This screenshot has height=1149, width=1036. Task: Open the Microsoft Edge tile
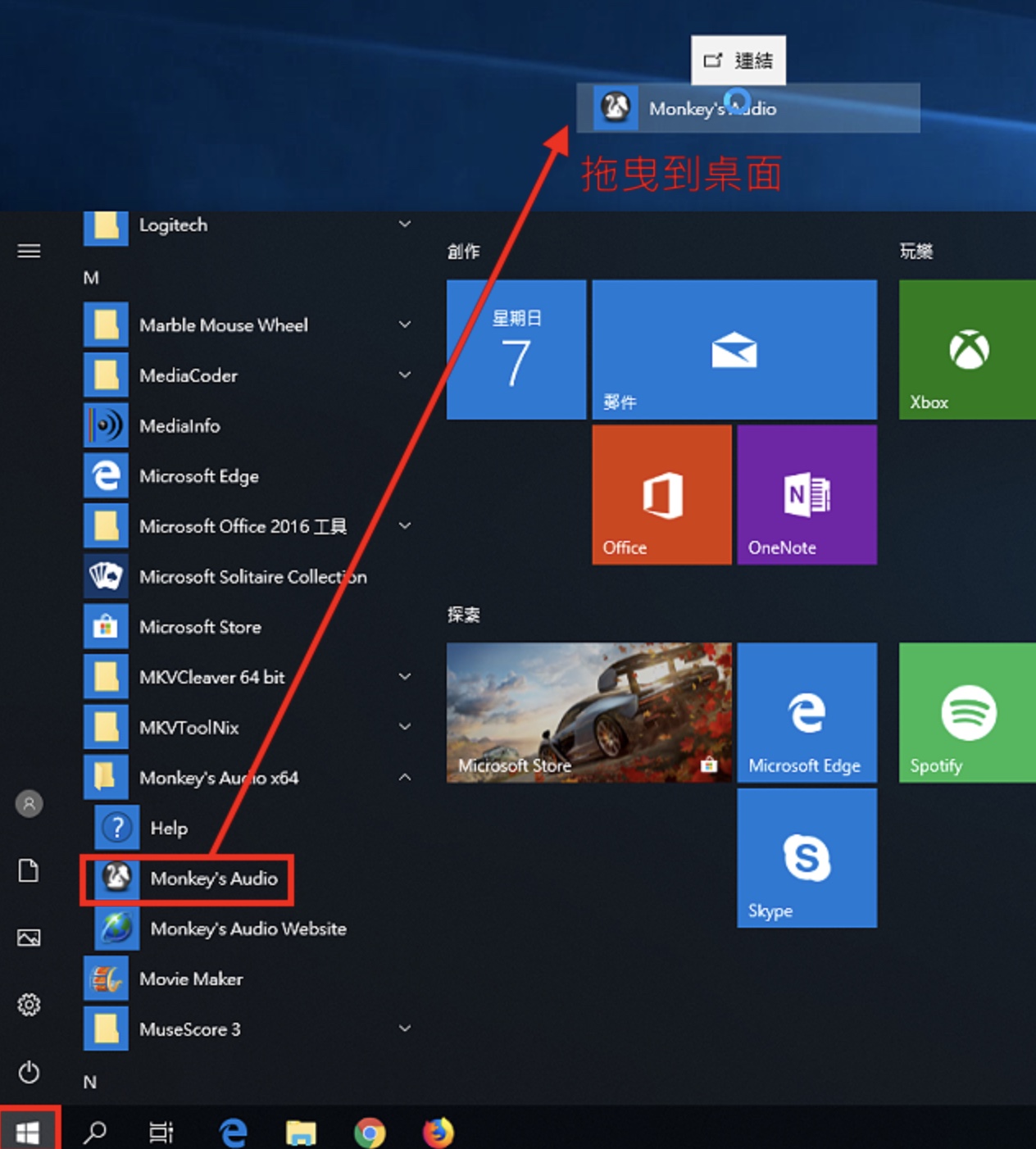click(807, 712)
